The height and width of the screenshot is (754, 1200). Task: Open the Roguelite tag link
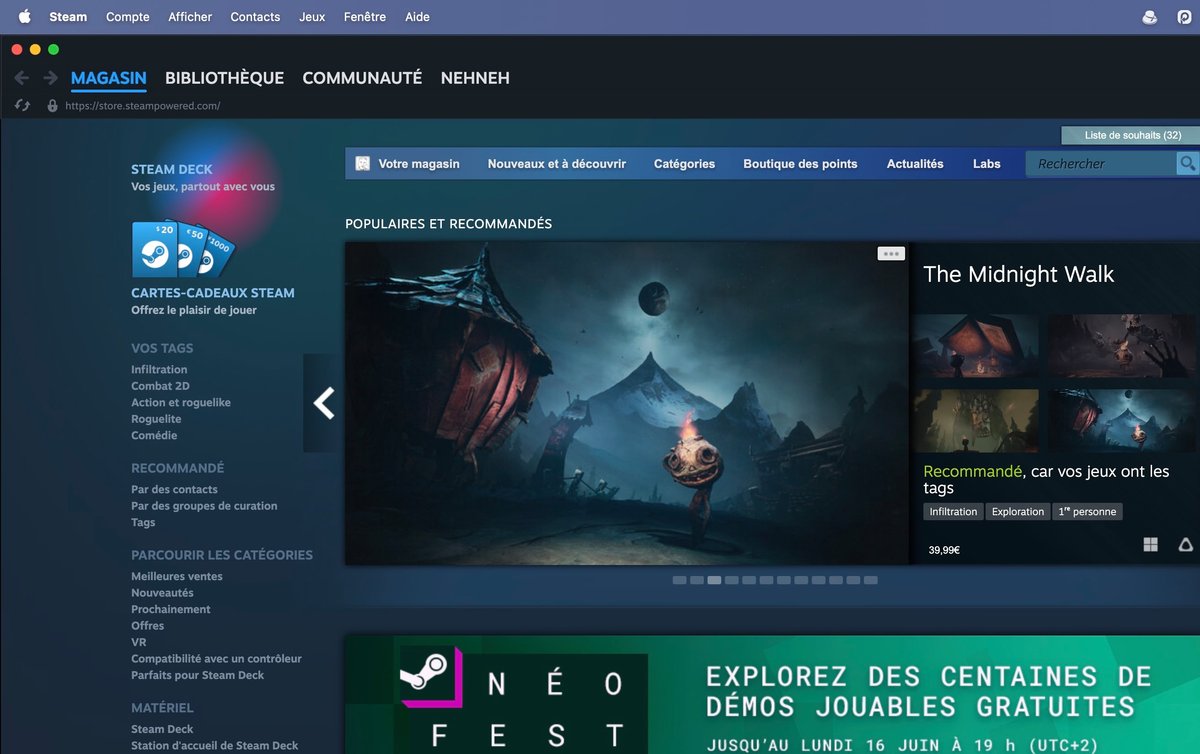(x=156, y=419)
